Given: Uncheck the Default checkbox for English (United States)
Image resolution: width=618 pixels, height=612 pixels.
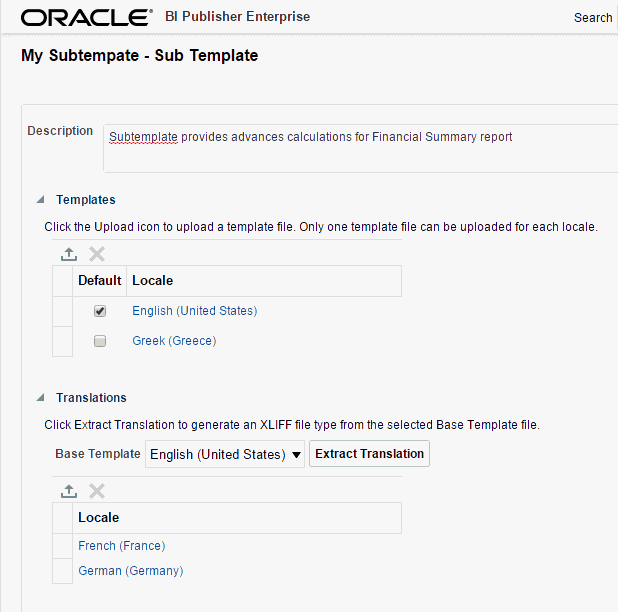Looking at the screenshot, I should [100, 311].
